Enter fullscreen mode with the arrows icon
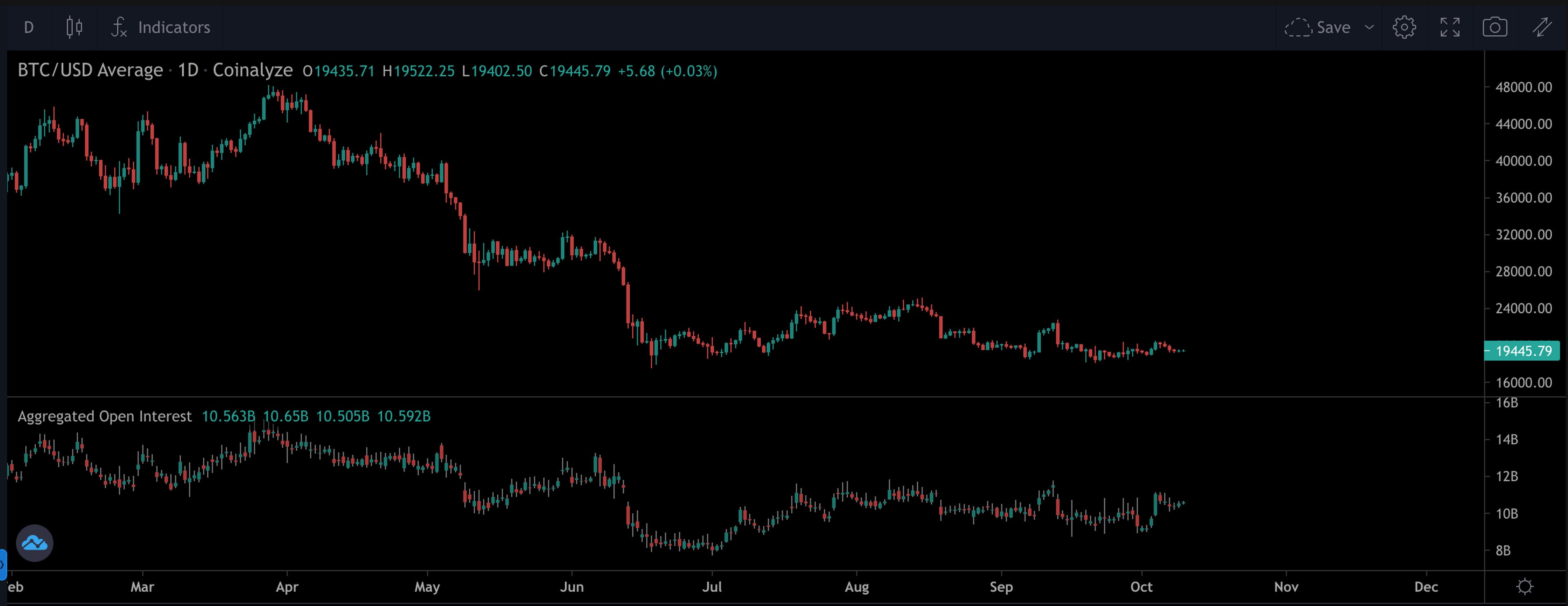Image resolution: width=1568 pixels, height=606 pixels. [x=1449, y=27]
